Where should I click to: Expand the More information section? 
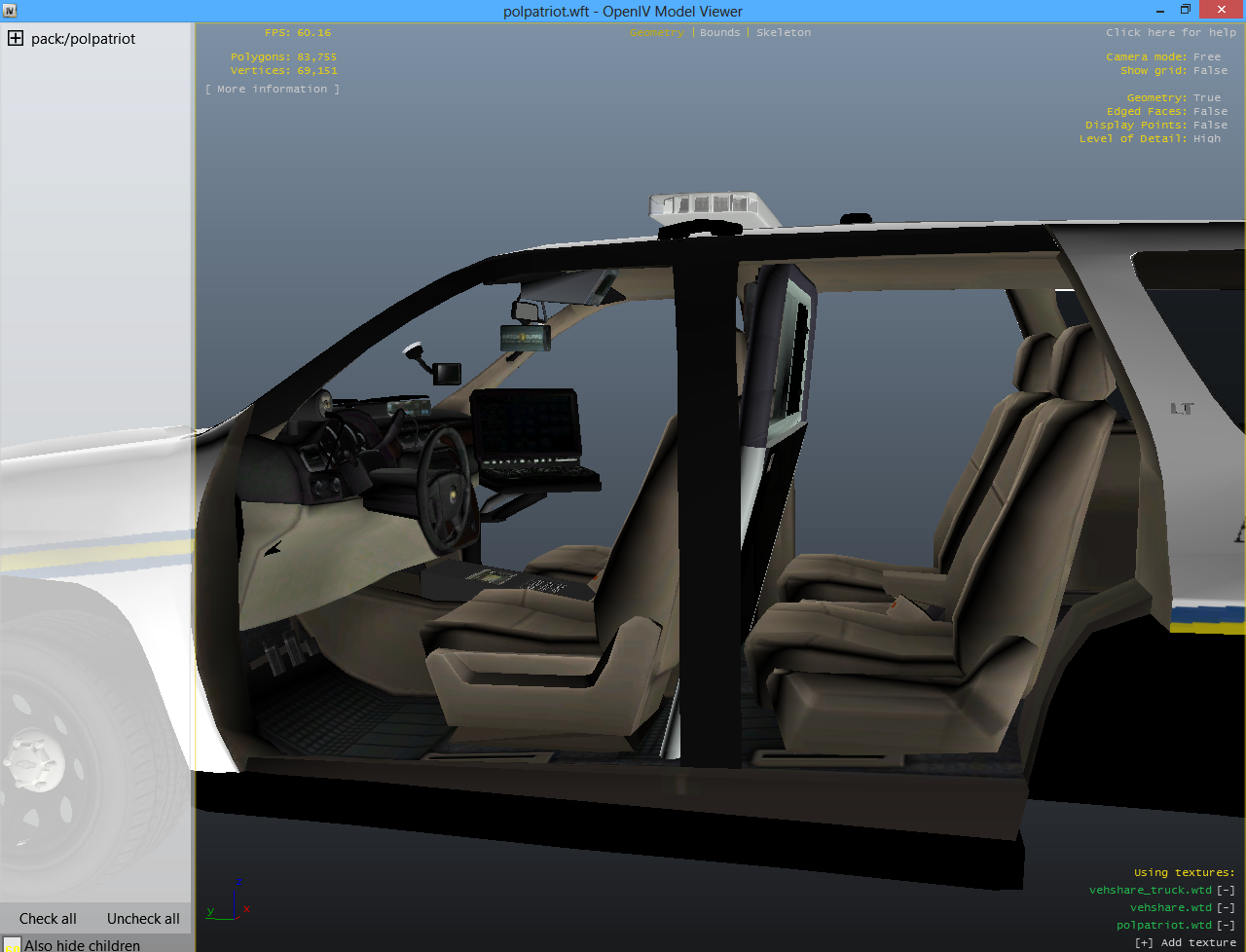point(273,89)
